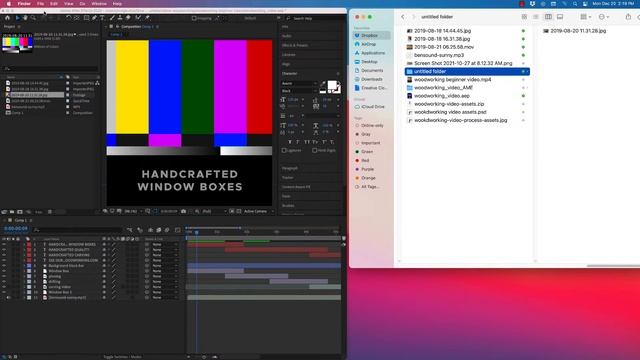Open the Go menu
Screen dimensions: 640x360
click(82, 4)
